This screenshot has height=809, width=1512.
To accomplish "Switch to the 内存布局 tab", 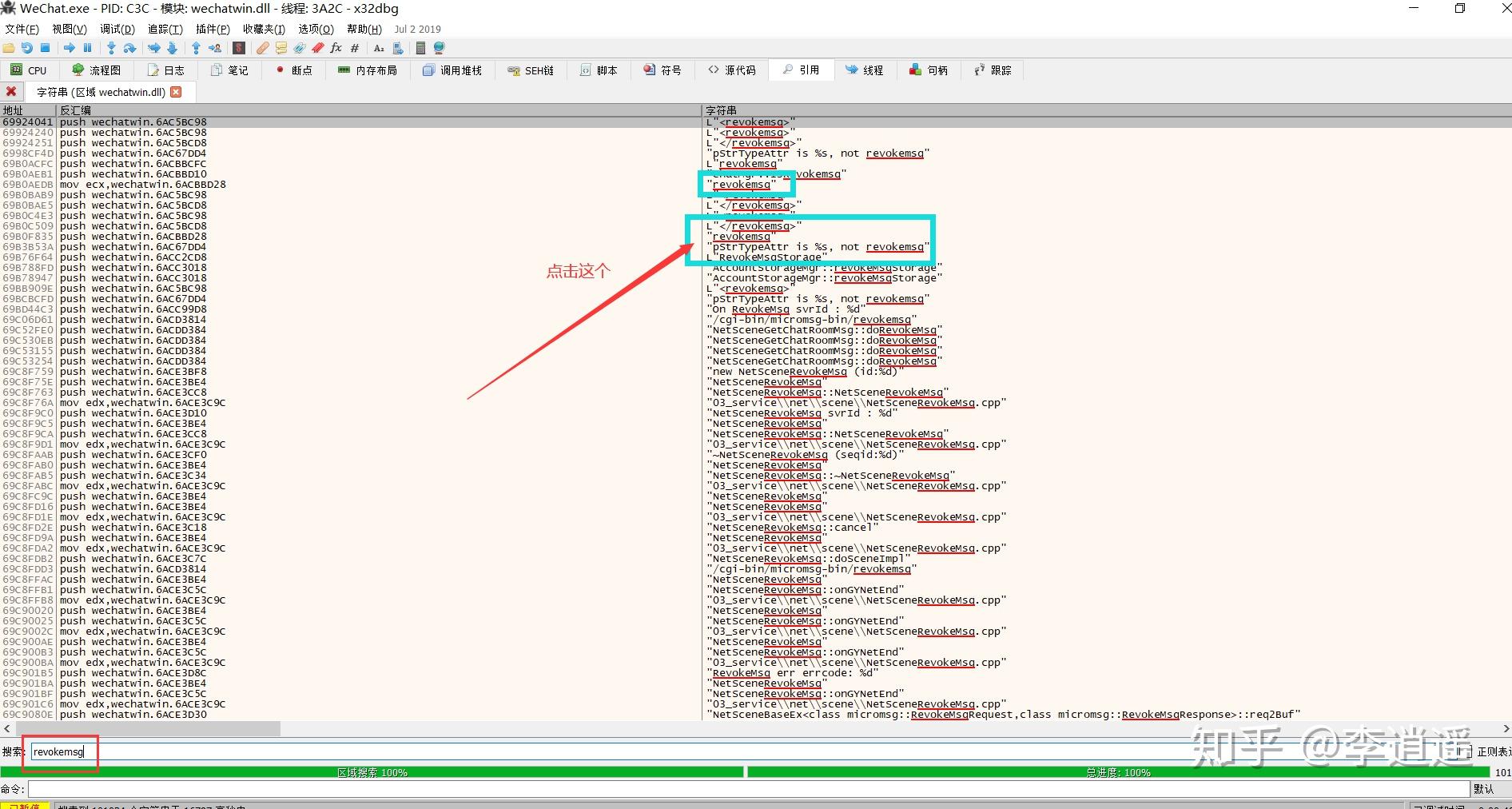I will pos(368,70).
